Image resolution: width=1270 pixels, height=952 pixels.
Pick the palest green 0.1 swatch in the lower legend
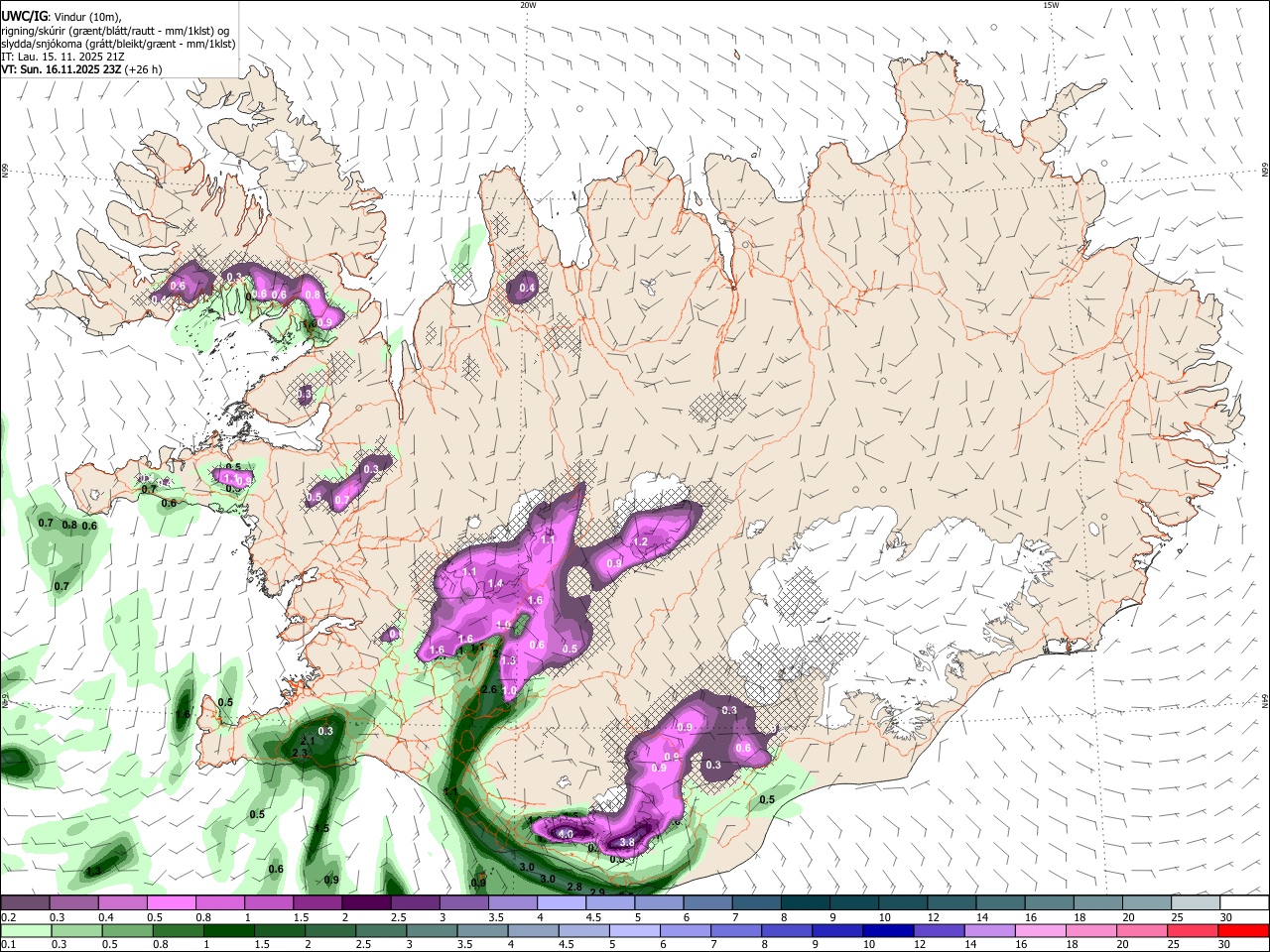point(26,931)
